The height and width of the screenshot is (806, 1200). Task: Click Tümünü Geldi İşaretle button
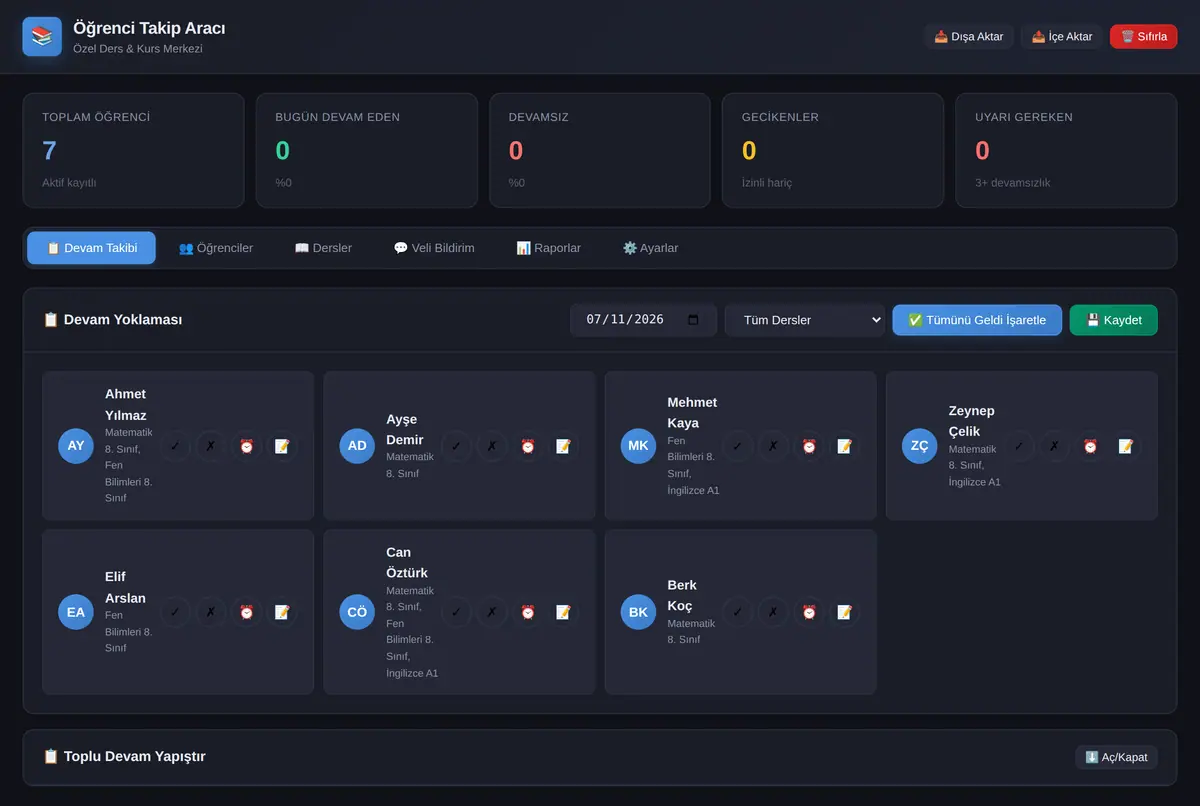pyautogui.click(x=977, y=320)
